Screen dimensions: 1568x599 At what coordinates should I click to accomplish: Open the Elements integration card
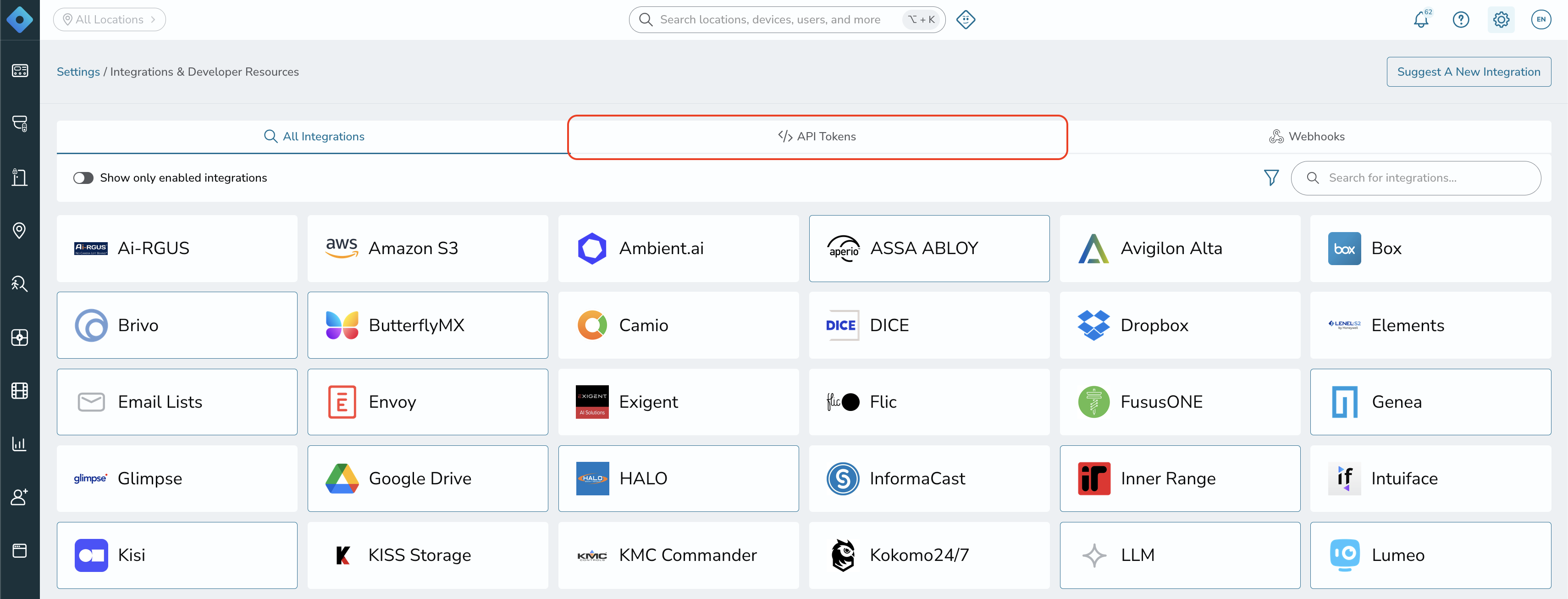(x=1431, y=325)
